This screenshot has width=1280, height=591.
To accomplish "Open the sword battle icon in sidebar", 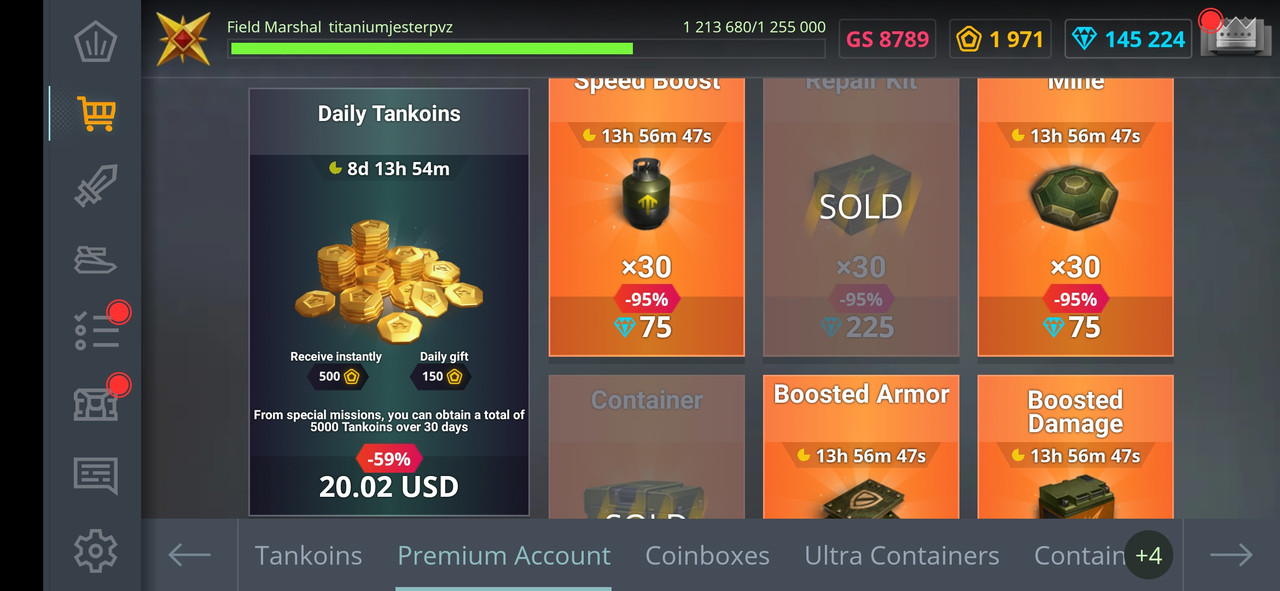I will (x=96, y=186).
